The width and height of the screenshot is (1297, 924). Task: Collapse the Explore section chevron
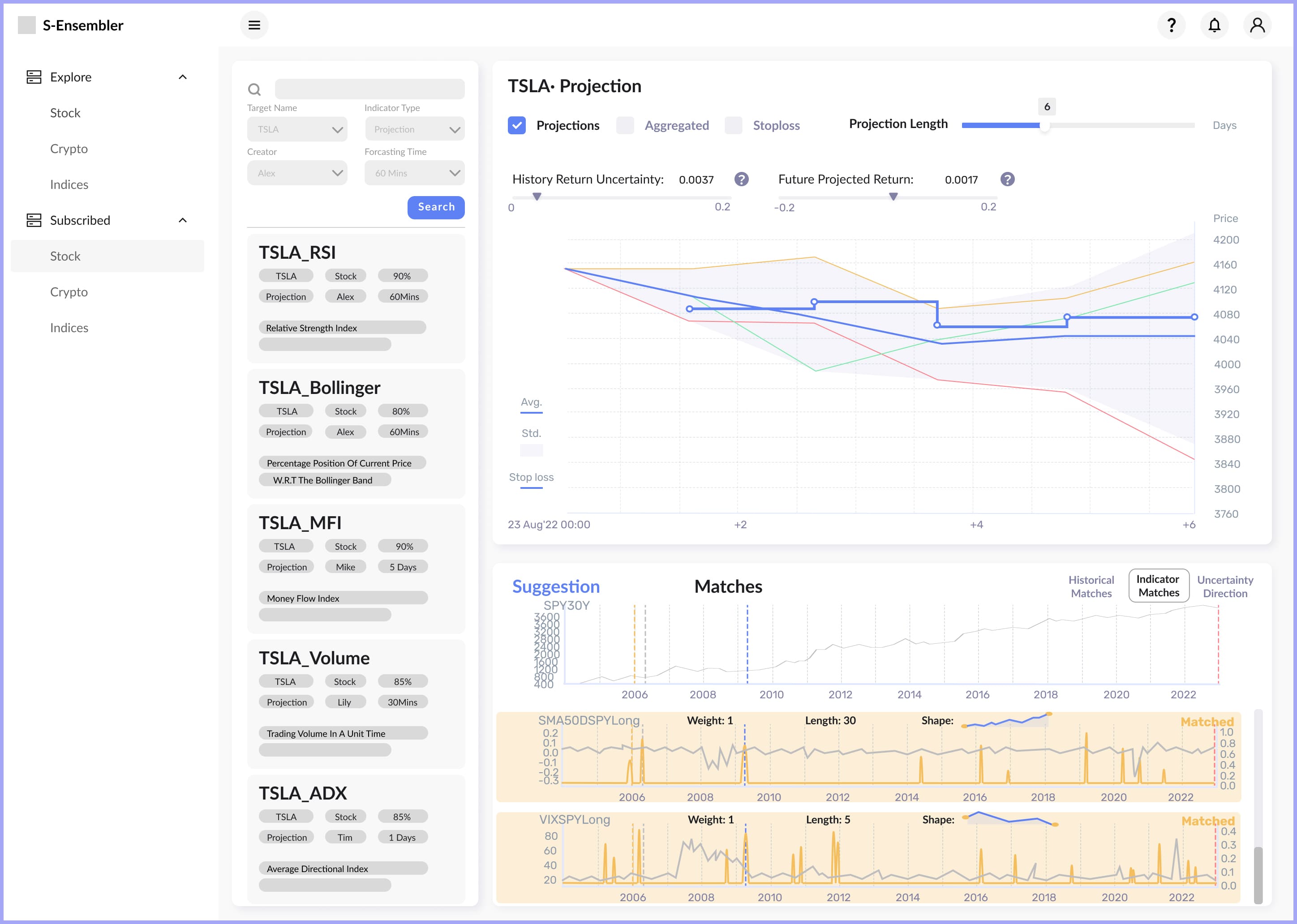pos(183,77)
